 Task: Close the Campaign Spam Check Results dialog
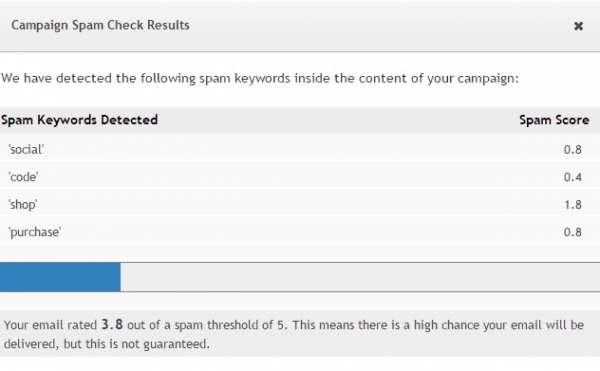[x=578, y=26]
